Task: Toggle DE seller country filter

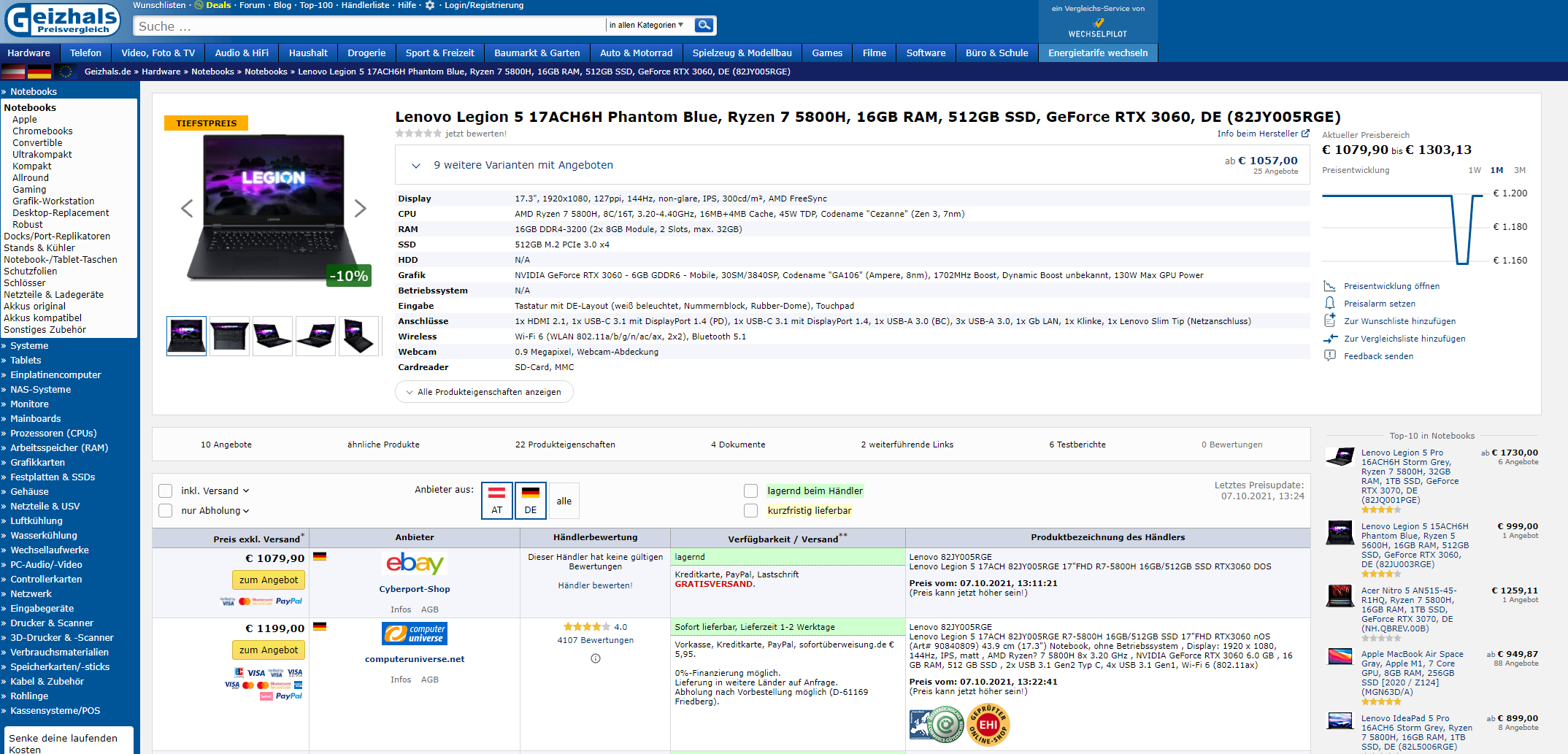Action: click(531, 501)
